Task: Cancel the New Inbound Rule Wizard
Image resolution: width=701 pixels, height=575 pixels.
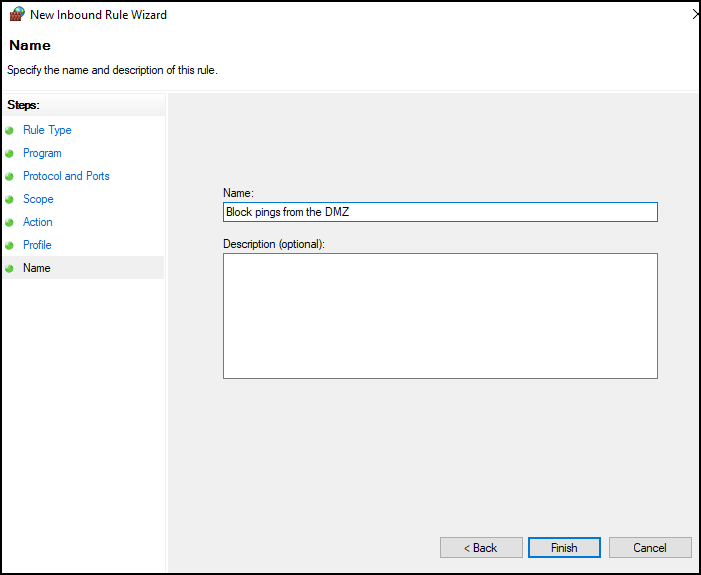Action: point(650,548)
